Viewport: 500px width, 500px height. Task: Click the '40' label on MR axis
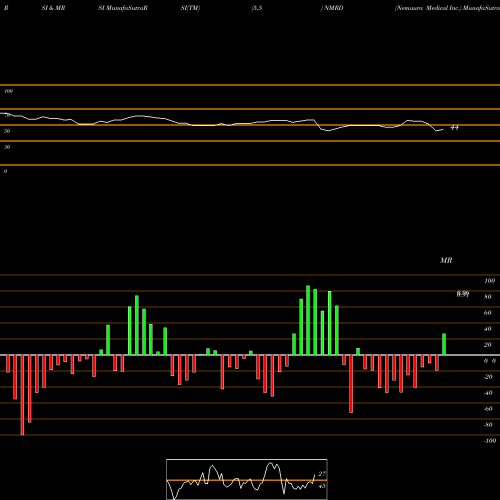[x=488, y=329]
